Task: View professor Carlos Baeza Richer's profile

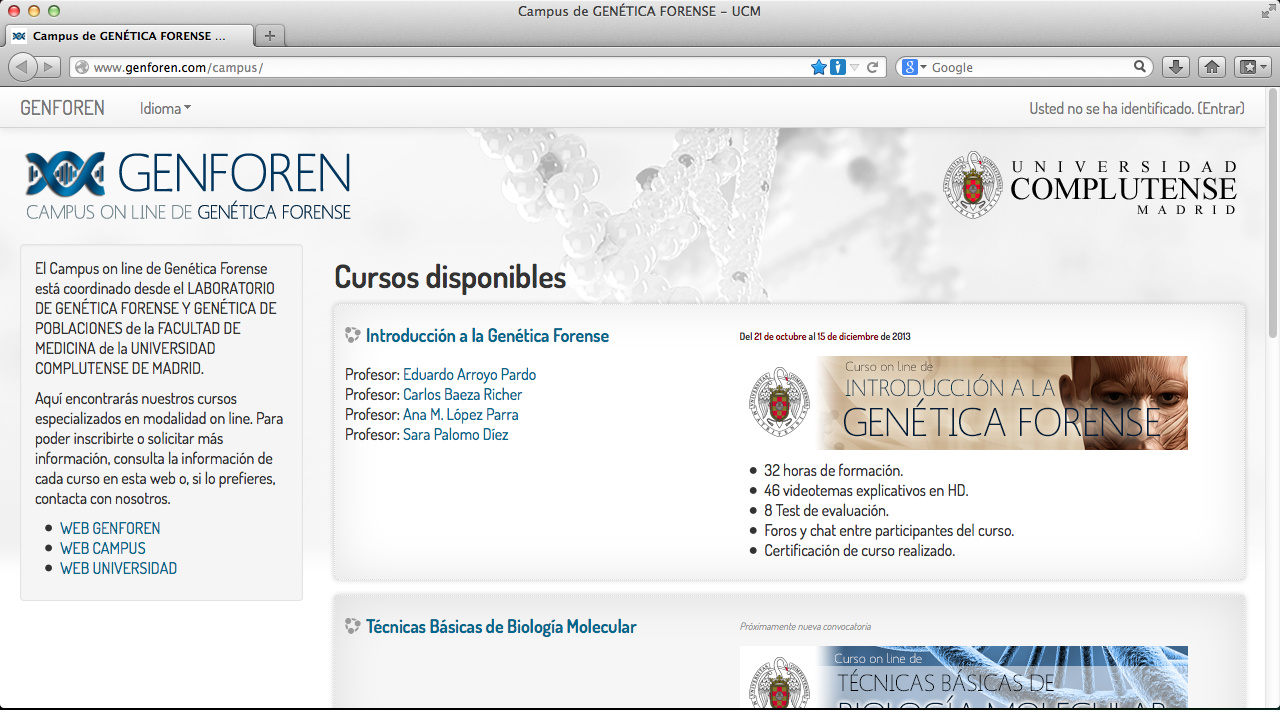Action: (462, 395)
